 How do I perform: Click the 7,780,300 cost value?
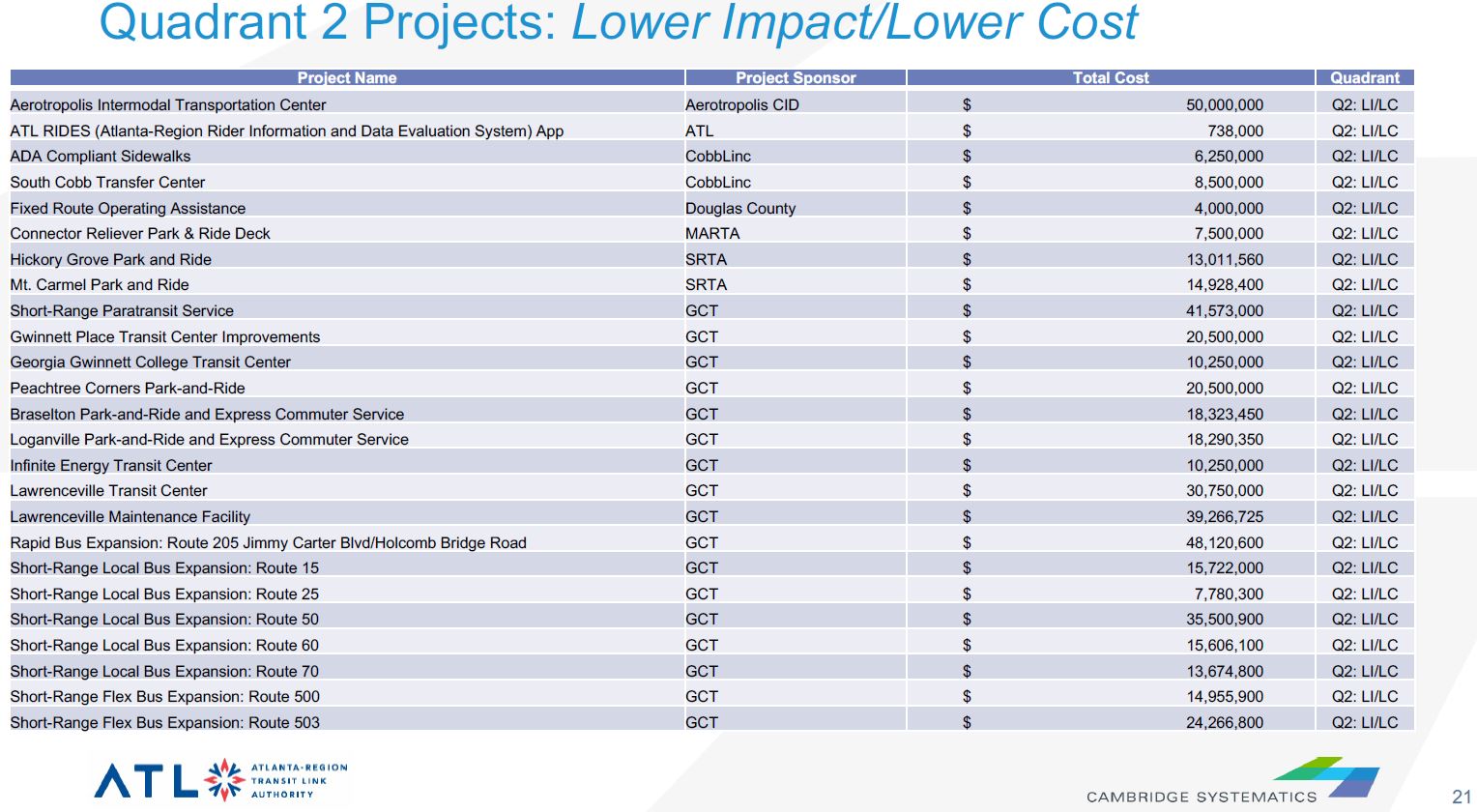(1229, 594)
